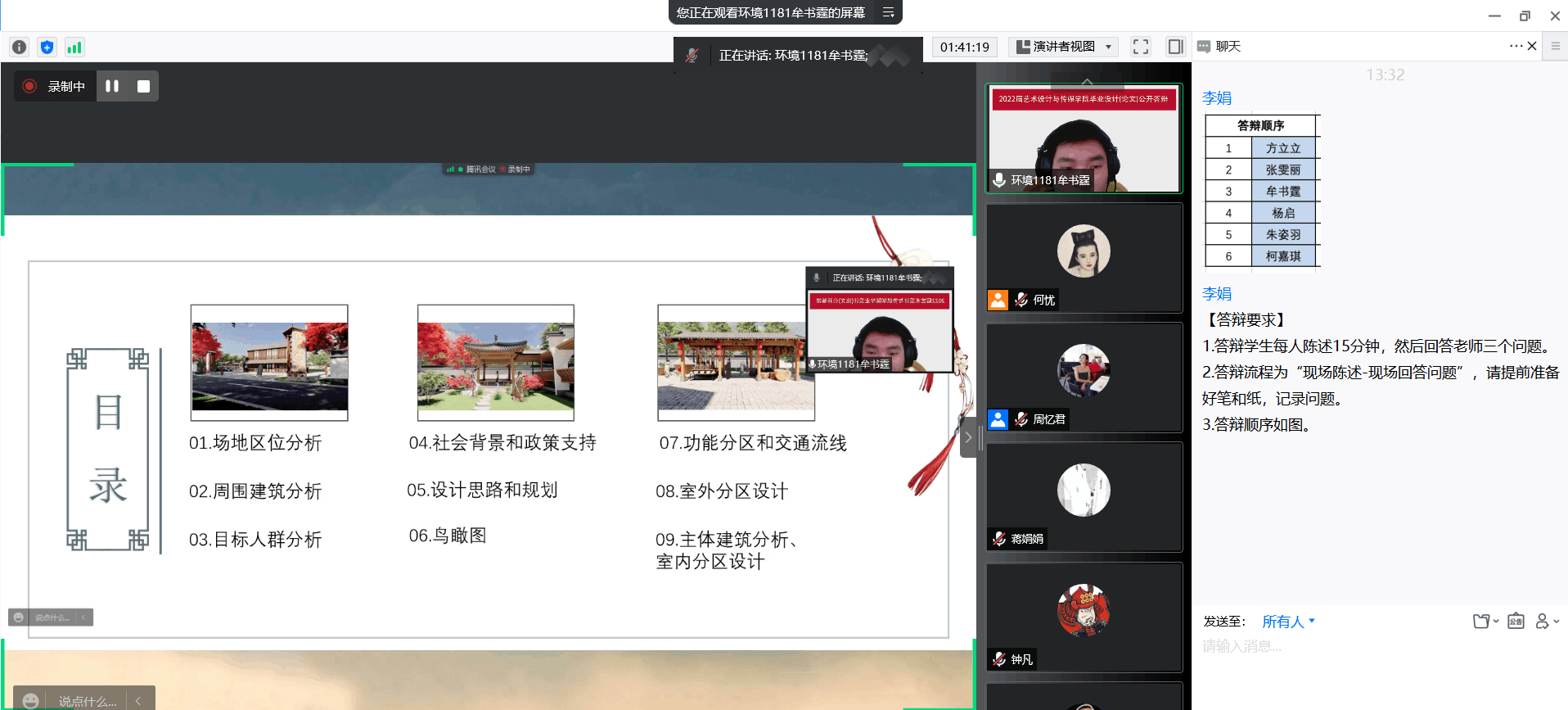The height and width of the screenshot is (710, 1568).
Task: Click the orange host badge beside 何忧
Action: (x=998, y=300)
